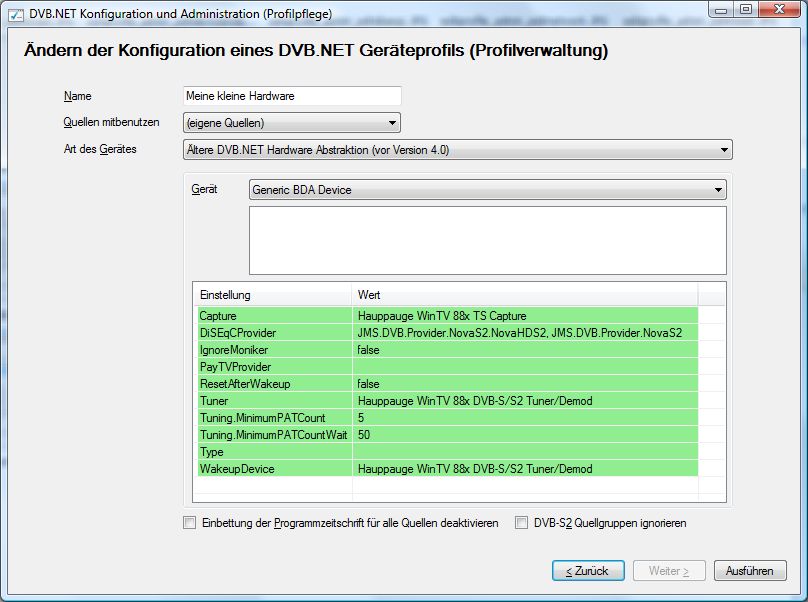This screenshot has width=808, height=602.
Task: Click the empty device description text box
Action: click(487, 240)
